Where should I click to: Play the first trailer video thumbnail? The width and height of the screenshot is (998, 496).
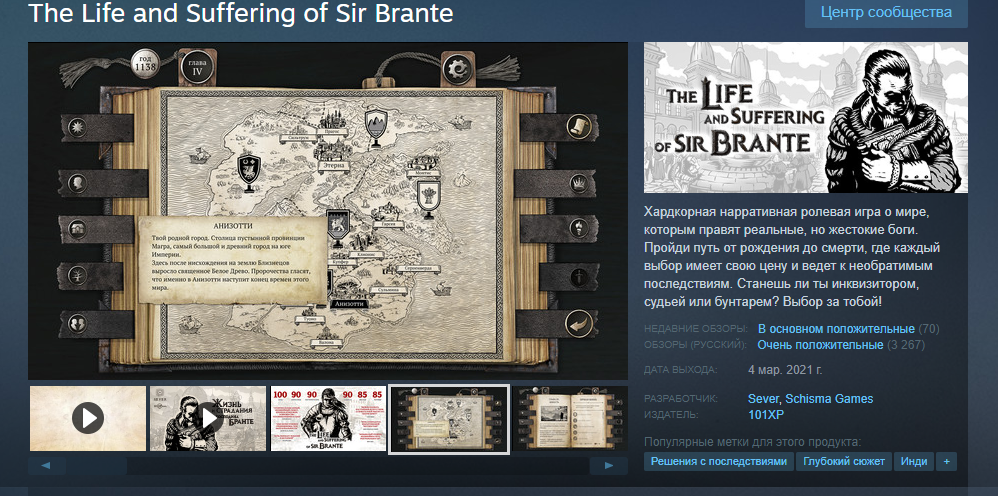(88, 418)
